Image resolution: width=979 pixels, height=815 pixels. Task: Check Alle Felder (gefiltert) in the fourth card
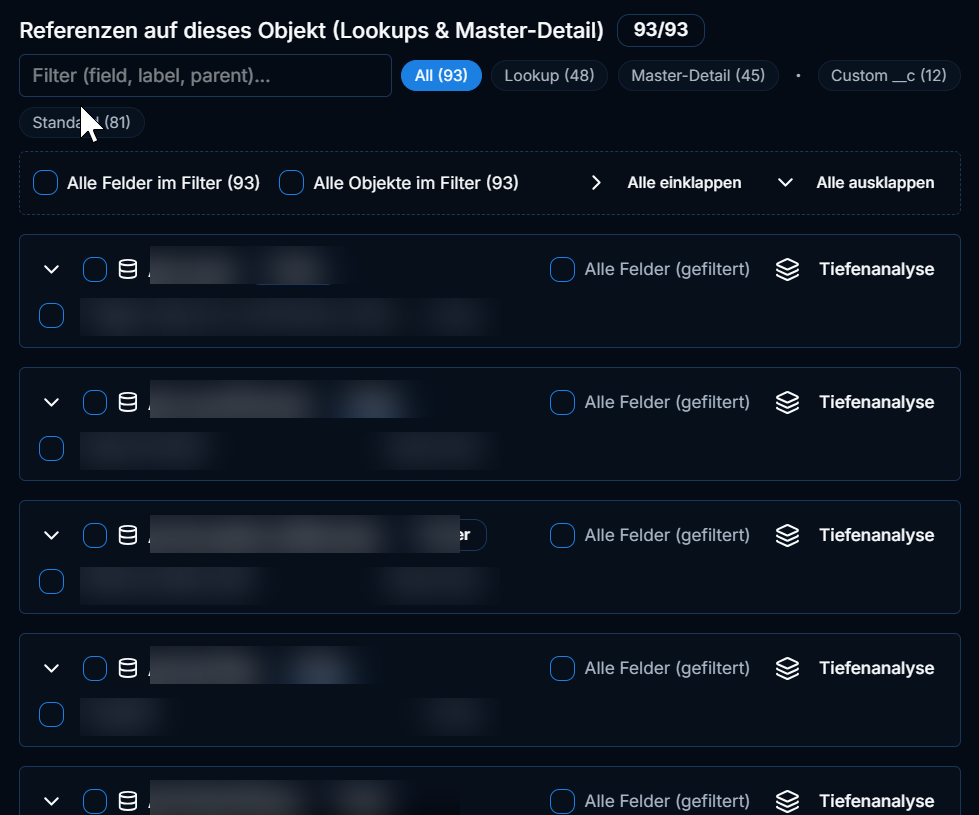point(563,669)
